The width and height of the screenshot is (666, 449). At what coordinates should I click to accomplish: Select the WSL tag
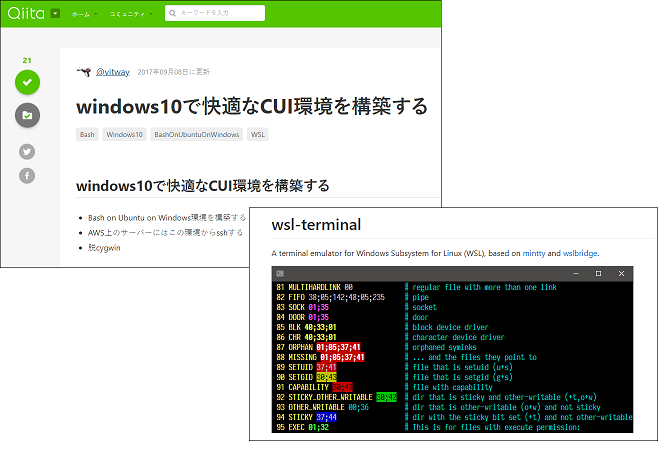(257, 135)
